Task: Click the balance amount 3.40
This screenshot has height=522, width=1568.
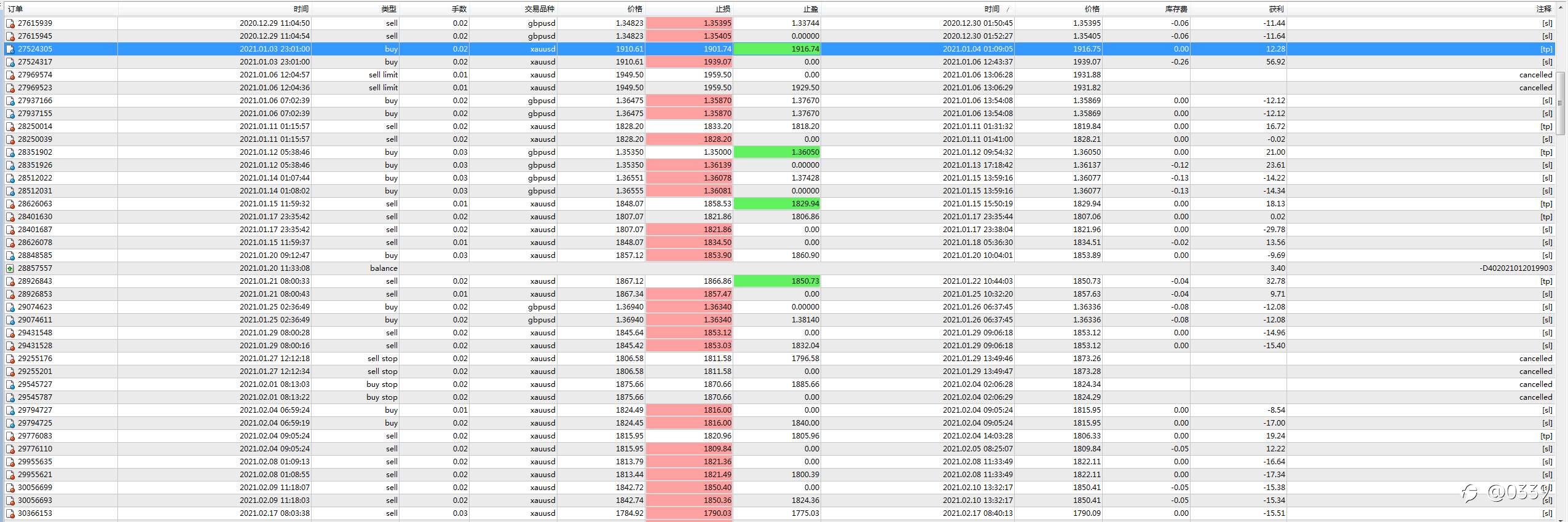Action: [x=1278, y=268]
